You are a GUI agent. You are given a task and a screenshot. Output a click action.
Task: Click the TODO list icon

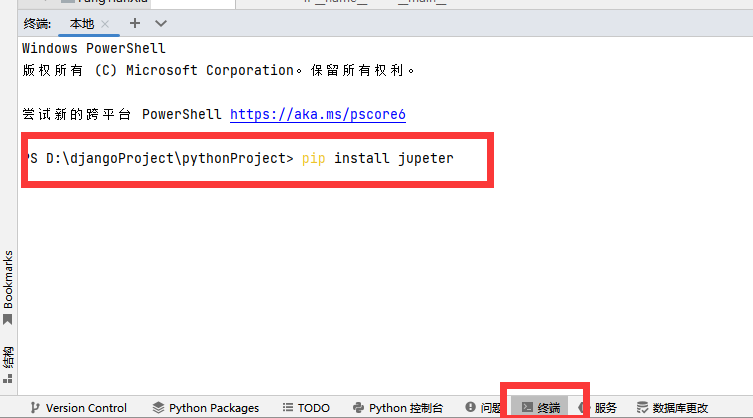click(288, 407)
